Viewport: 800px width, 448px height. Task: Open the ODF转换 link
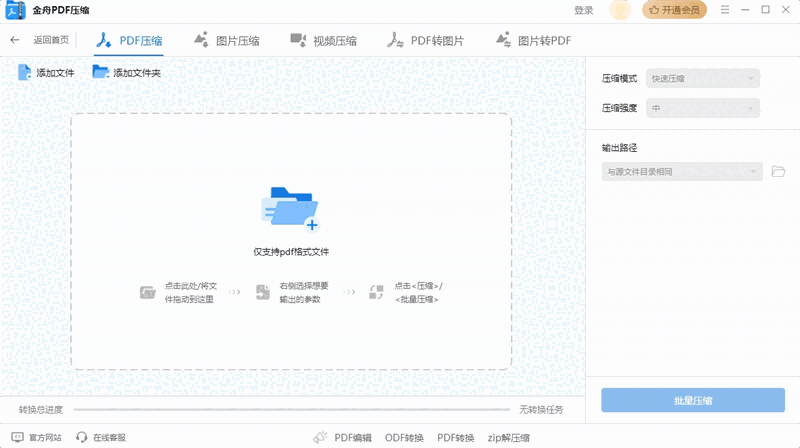pos(404,438)
